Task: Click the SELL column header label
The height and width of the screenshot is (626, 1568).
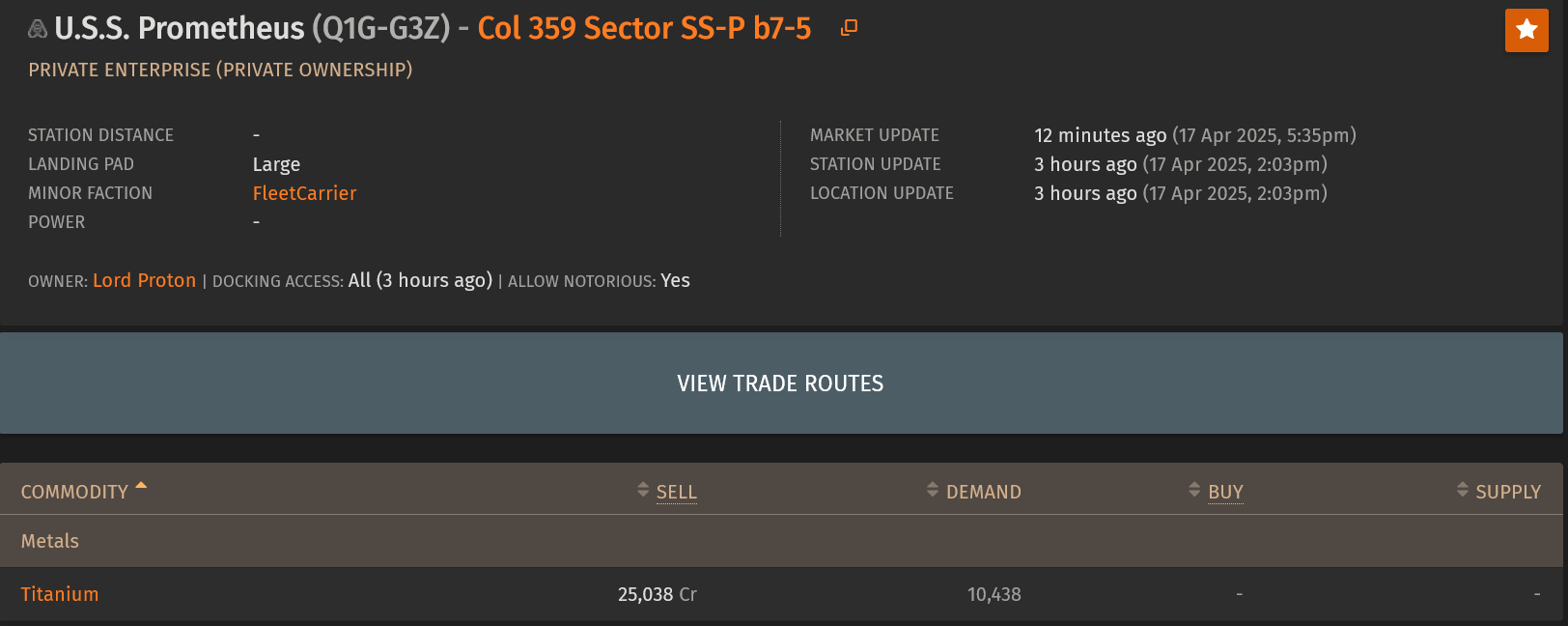Action: [676, 492]
